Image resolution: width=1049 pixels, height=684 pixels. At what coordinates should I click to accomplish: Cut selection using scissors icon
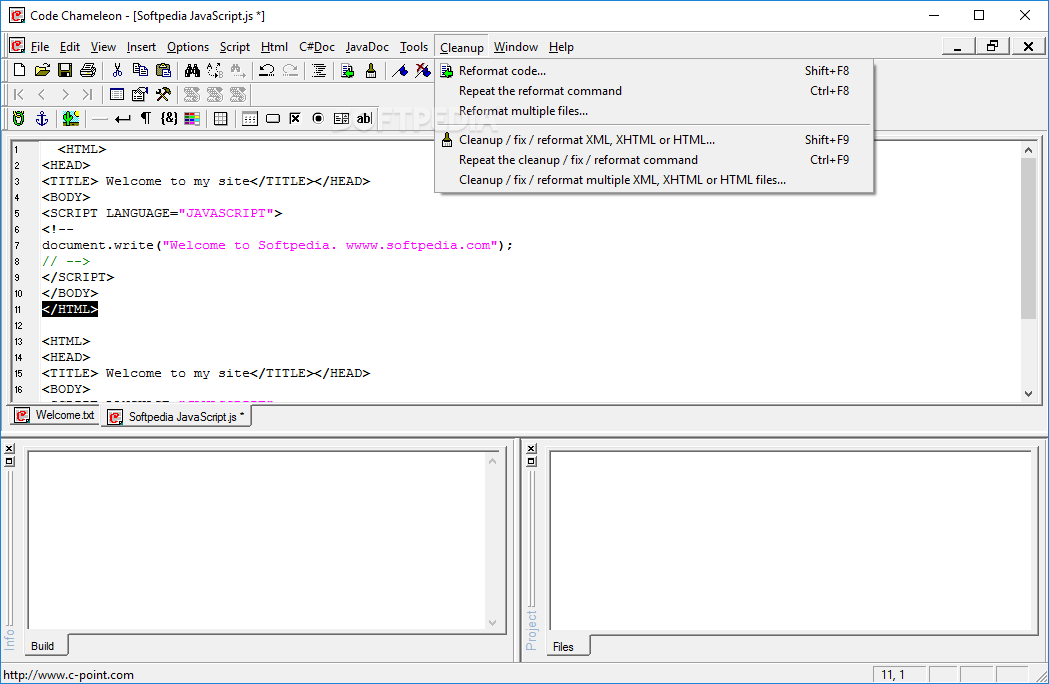[x=118, y=70]
